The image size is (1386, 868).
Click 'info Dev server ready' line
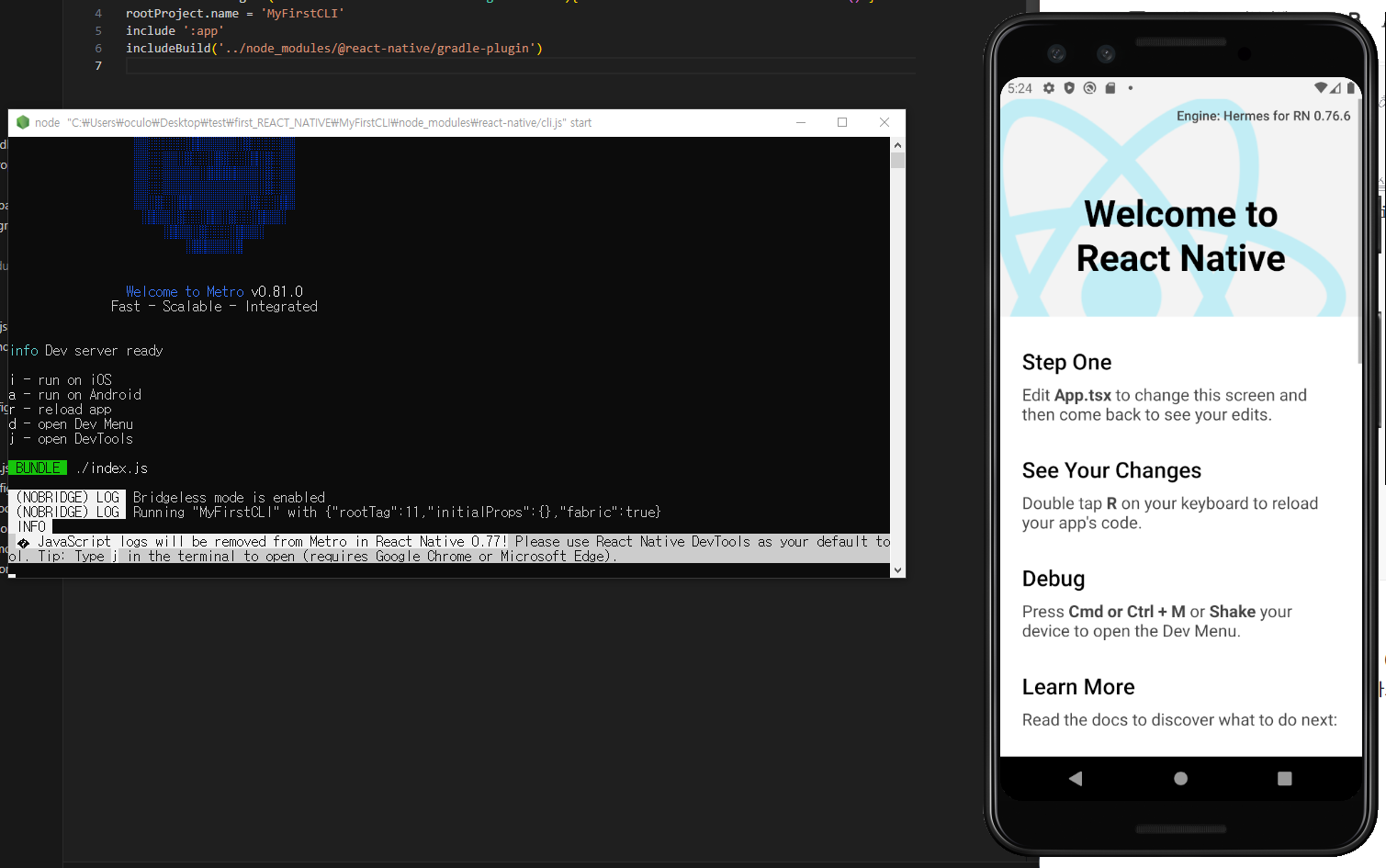click(x=86, y=351)
